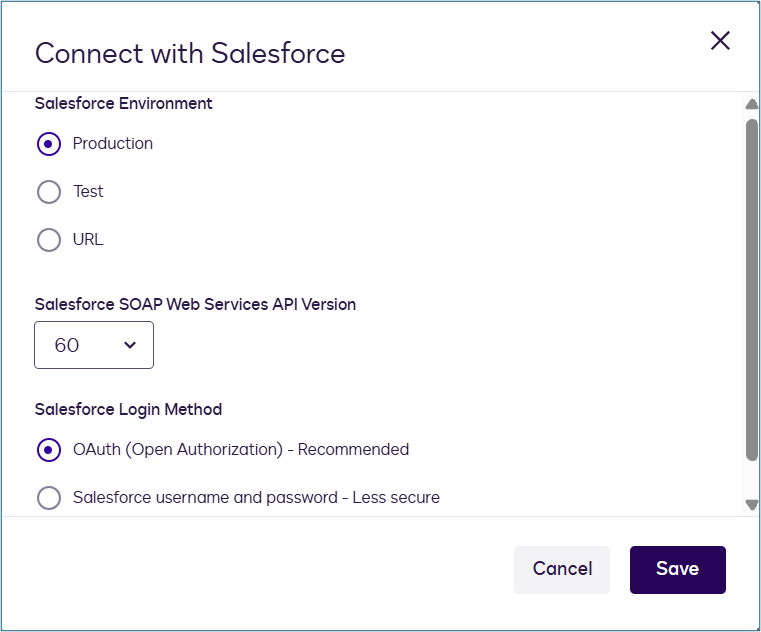Click the Salesforce Environment heading

click(123, 103)
